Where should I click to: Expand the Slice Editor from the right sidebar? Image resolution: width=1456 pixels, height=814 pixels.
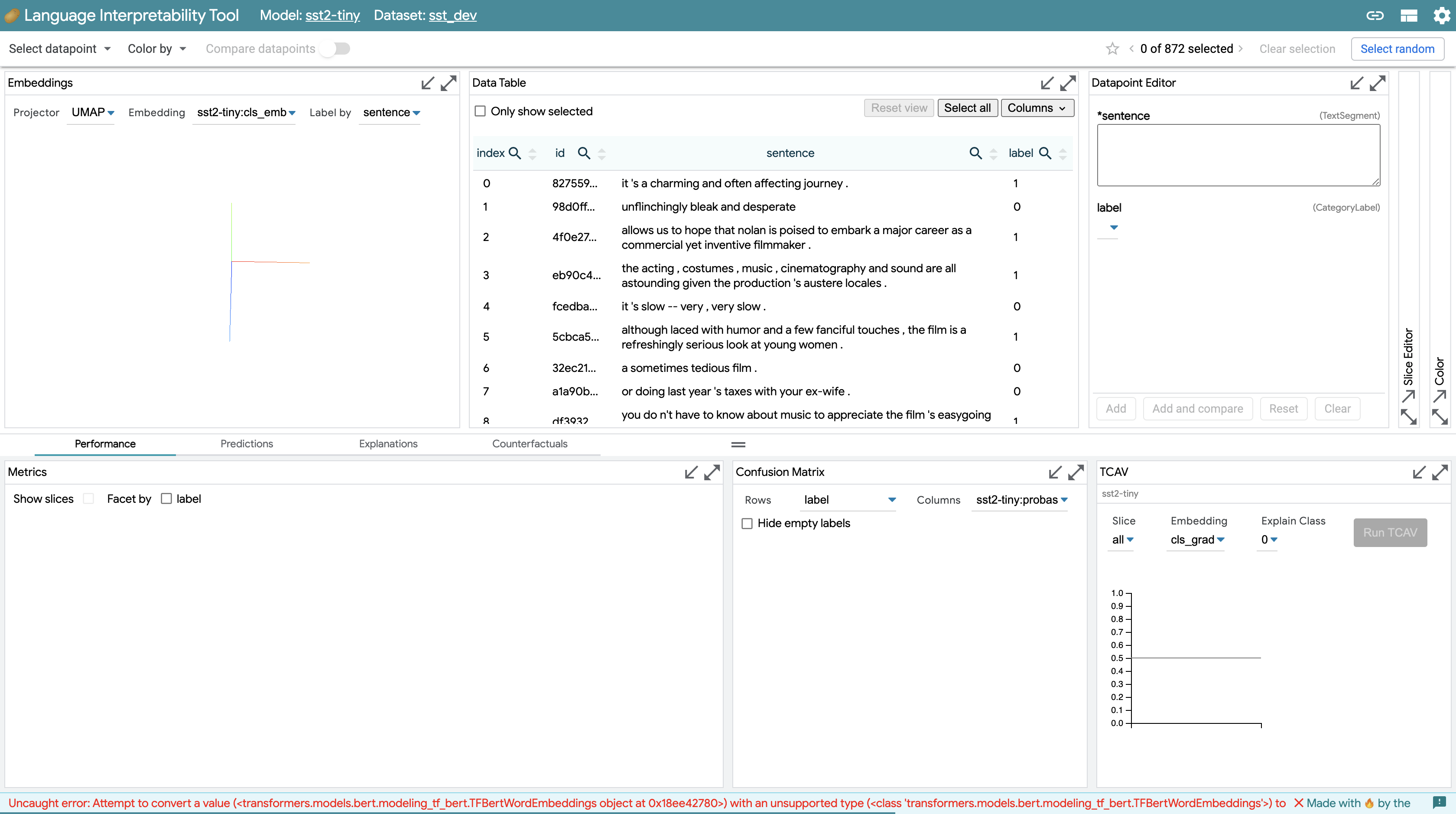tap(1408, 397)
